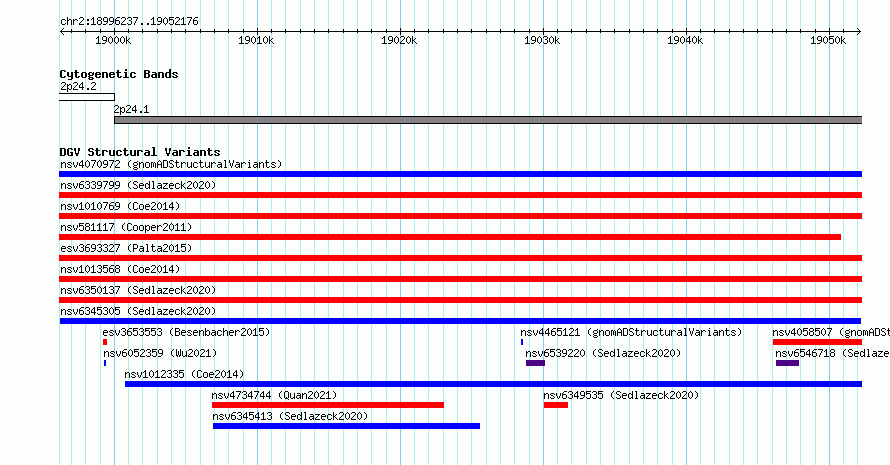Click the red nsv6339799 variant bar
Screen dimensions: 890x465
460,195
